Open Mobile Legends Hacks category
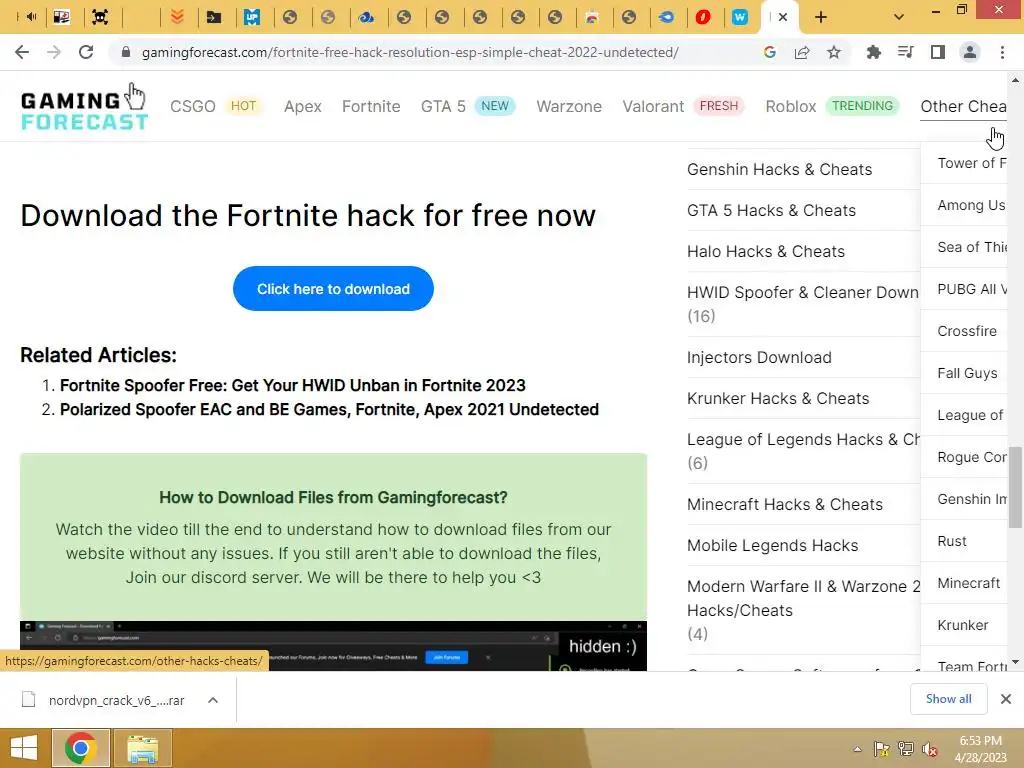The height and width of the screenshot is (768, 1024). (773, 545)
